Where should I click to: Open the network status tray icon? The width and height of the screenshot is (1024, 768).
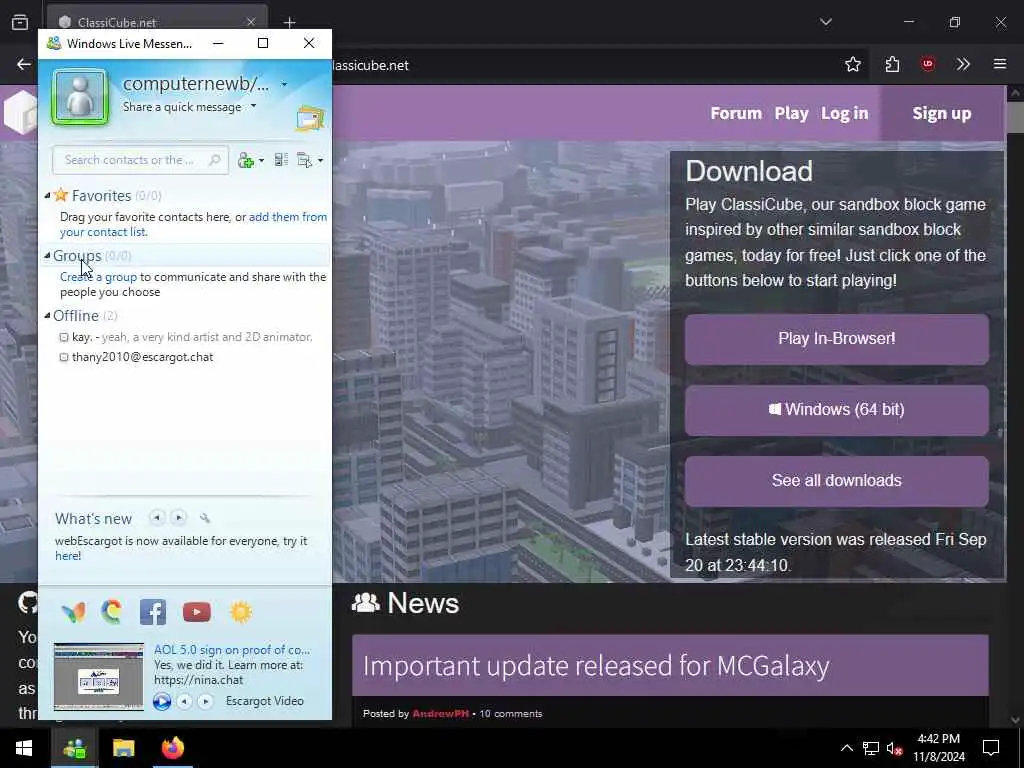point(871,748)
